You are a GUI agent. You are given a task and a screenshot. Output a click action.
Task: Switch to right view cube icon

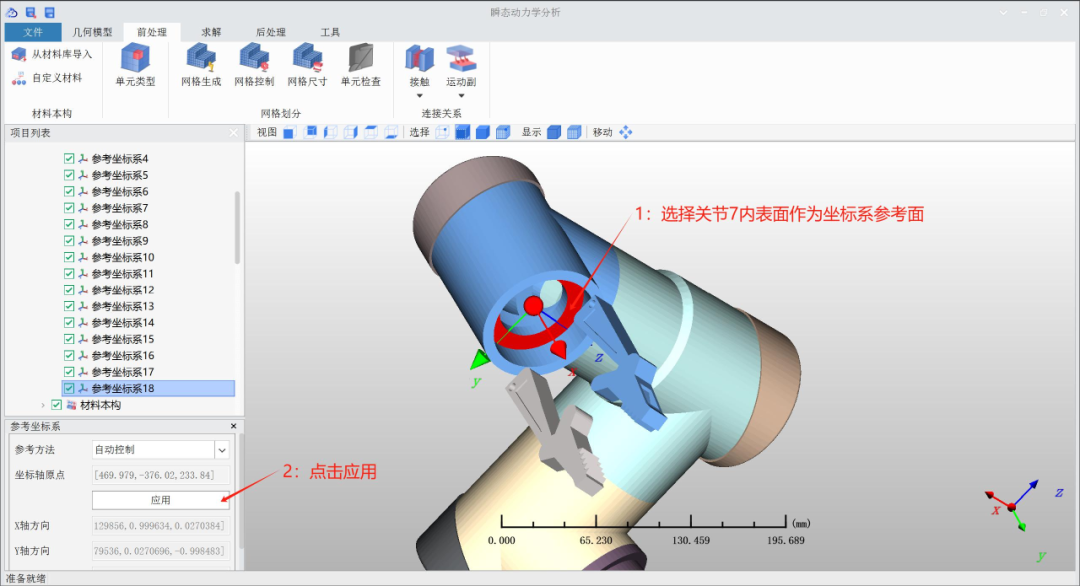(x=351, y=132)
